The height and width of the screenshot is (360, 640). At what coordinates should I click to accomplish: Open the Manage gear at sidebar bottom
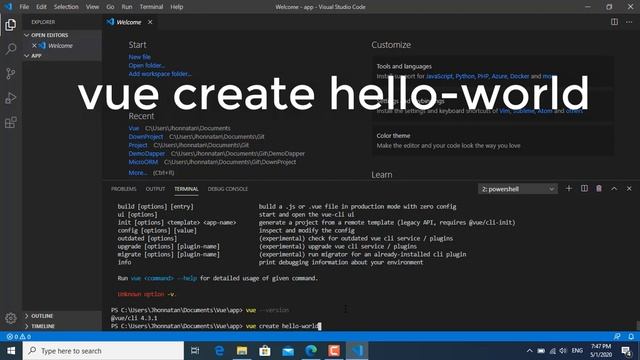pyautogui.click(x=11, y=318)
